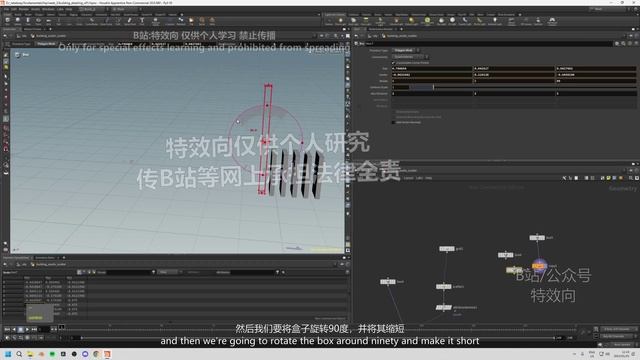This screenshot has width=640, height=360.
Task: Toggle Consolidate Corner Points checkbox
Action: (x=393, y=63)
